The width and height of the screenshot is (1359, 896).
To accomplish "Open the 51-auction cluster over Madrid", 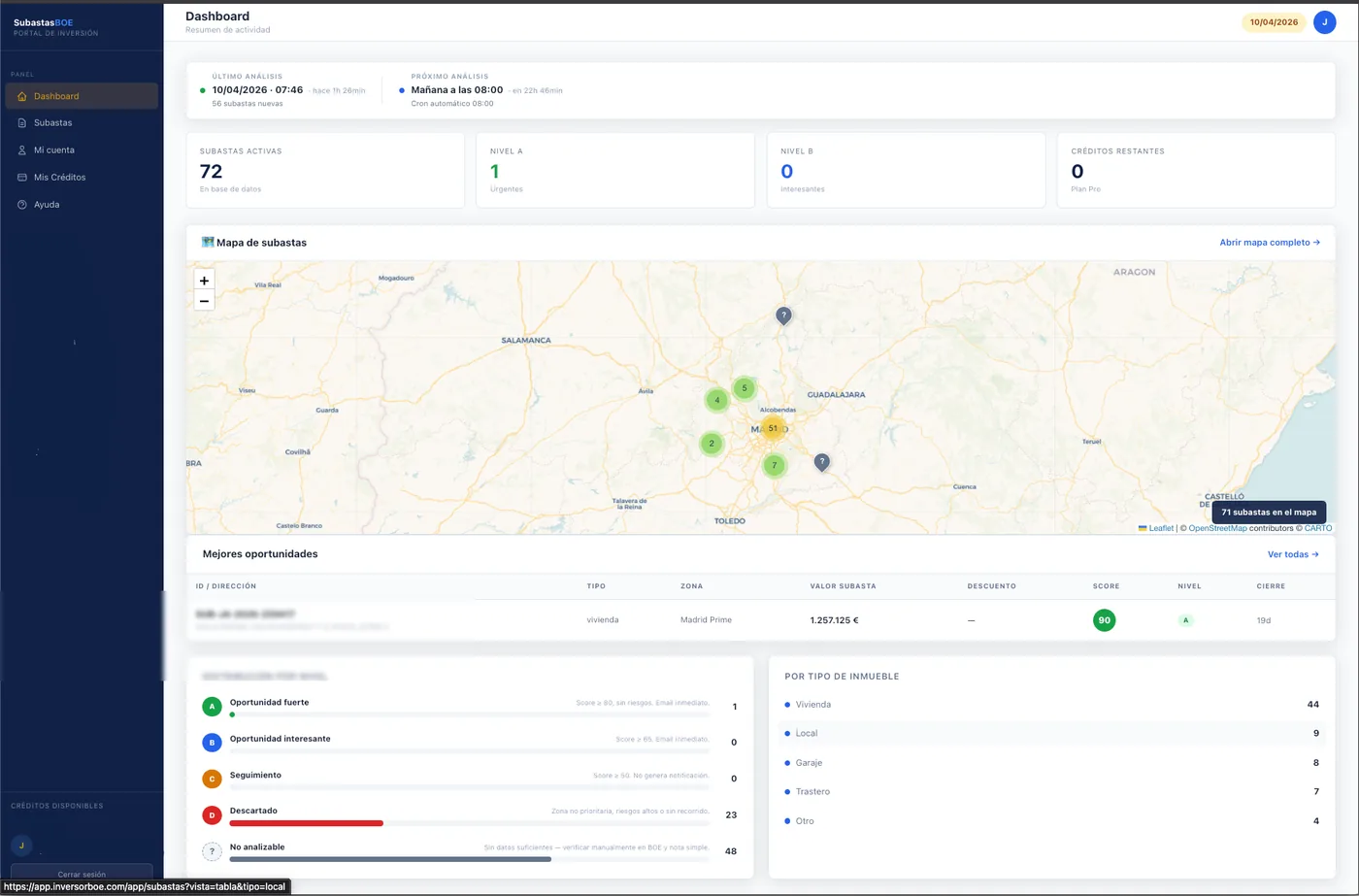I will (x=773, y=427).
